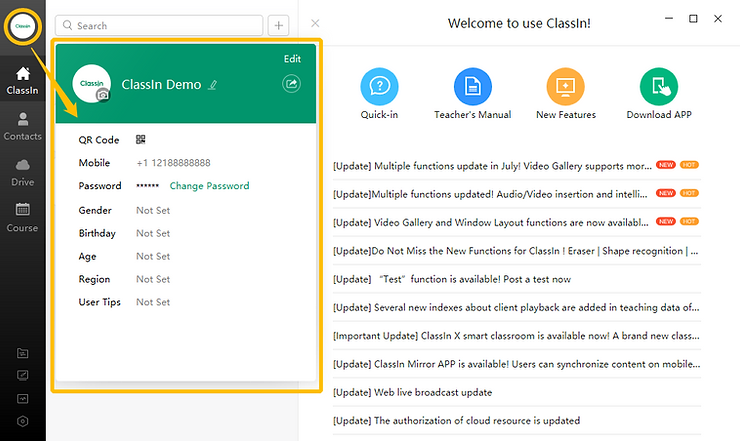Open Quick-in from welcome page
Image resolution: width=740 pixels, height=441 pixels.
379,89
